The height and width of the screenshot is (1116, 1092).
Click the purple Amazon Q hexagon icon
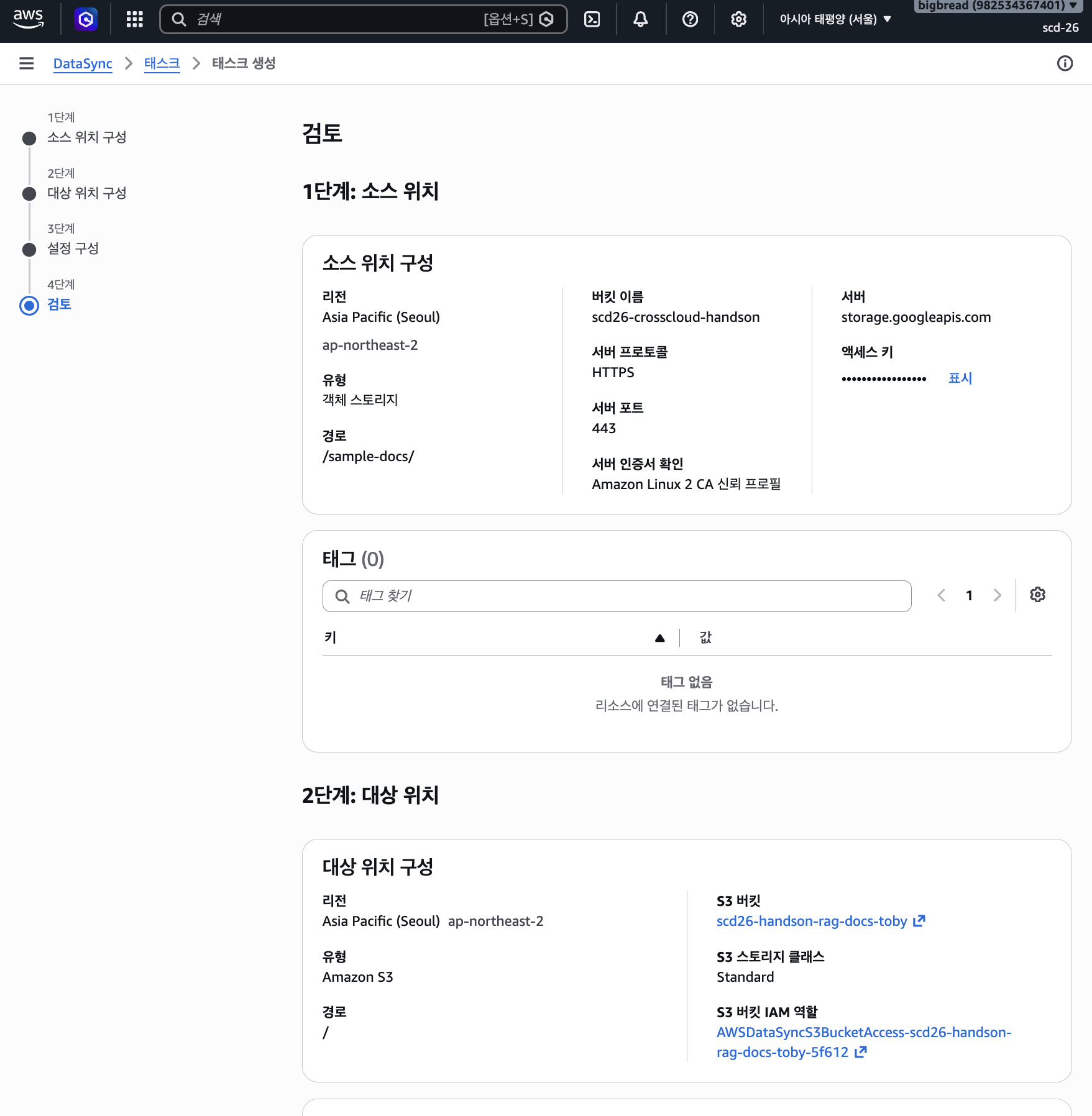pos(86,19)
